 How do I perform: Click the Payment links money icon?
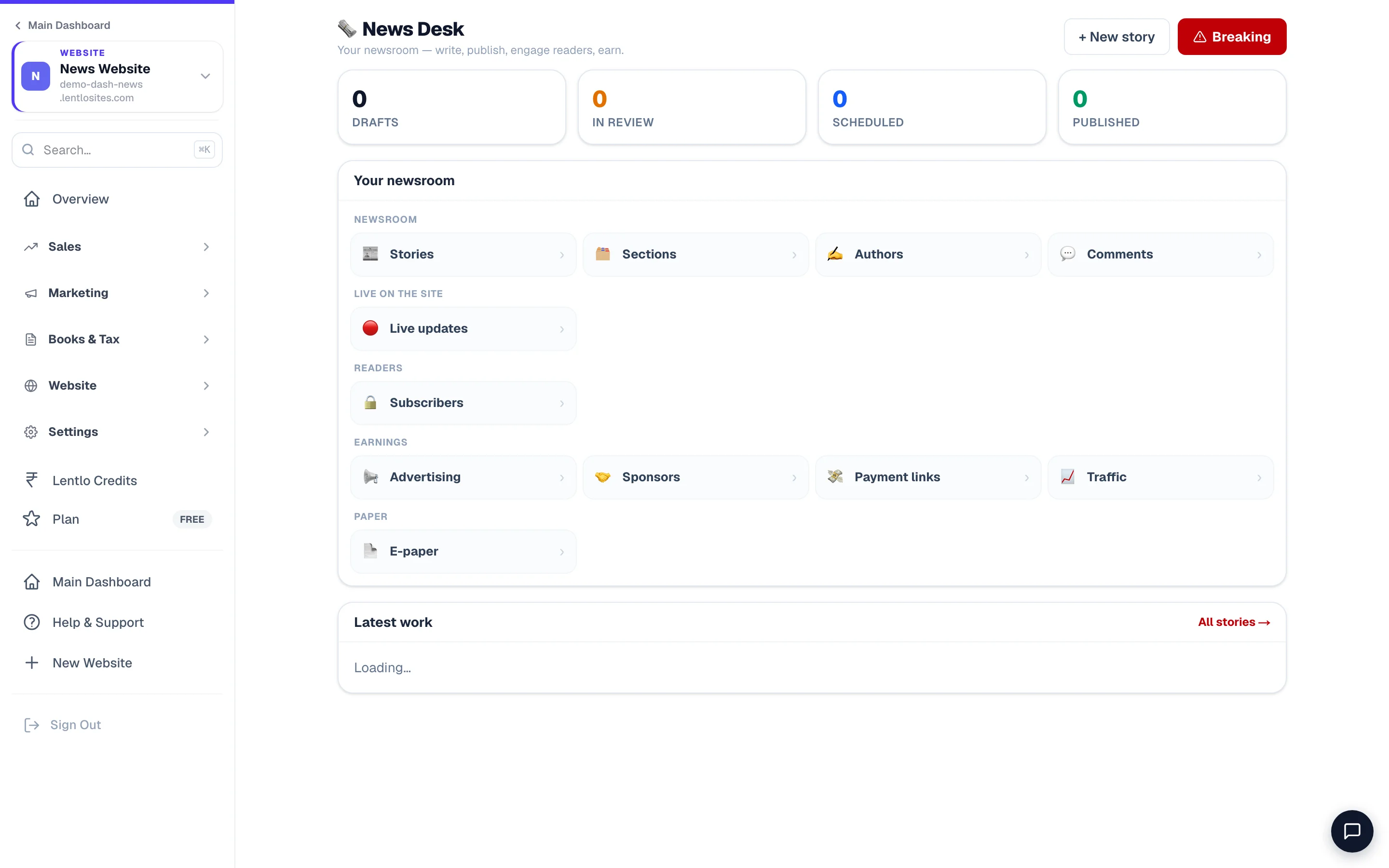(x=835, y=476)
